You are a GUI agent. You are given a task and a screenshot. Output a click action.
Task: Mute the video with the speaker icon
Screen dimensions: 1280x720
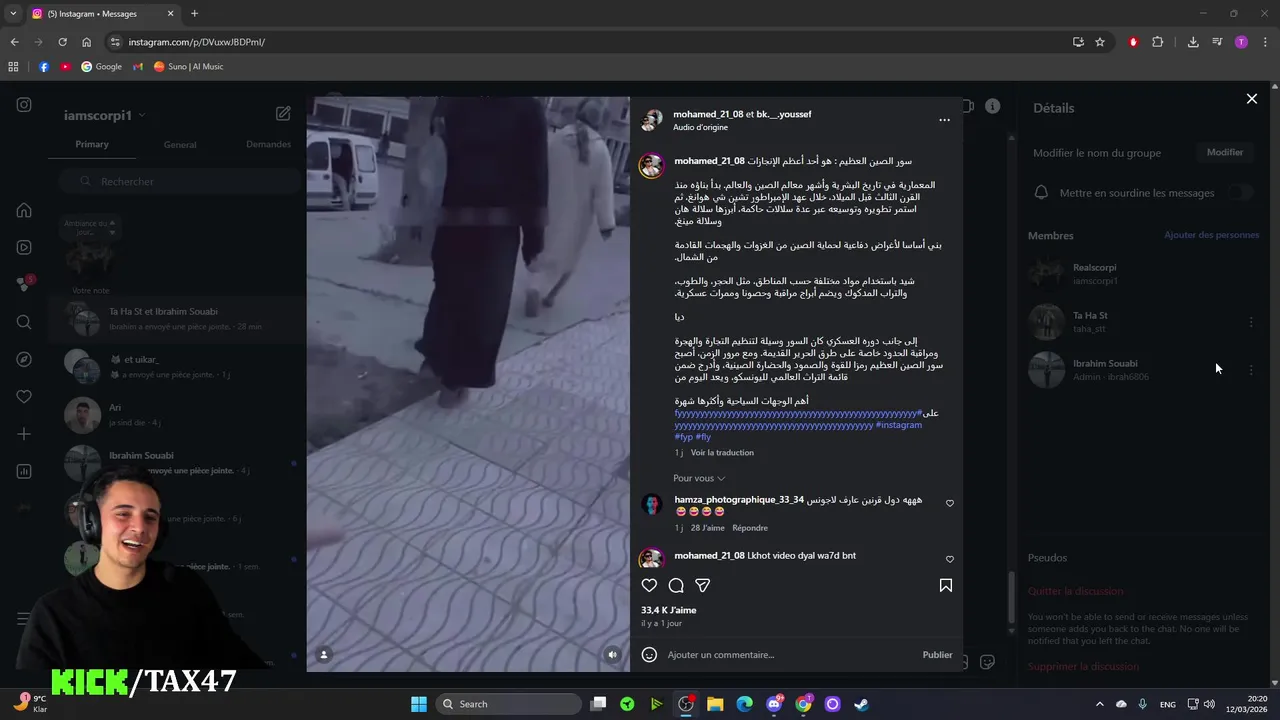pyautogui.click(x=613, y=655)
